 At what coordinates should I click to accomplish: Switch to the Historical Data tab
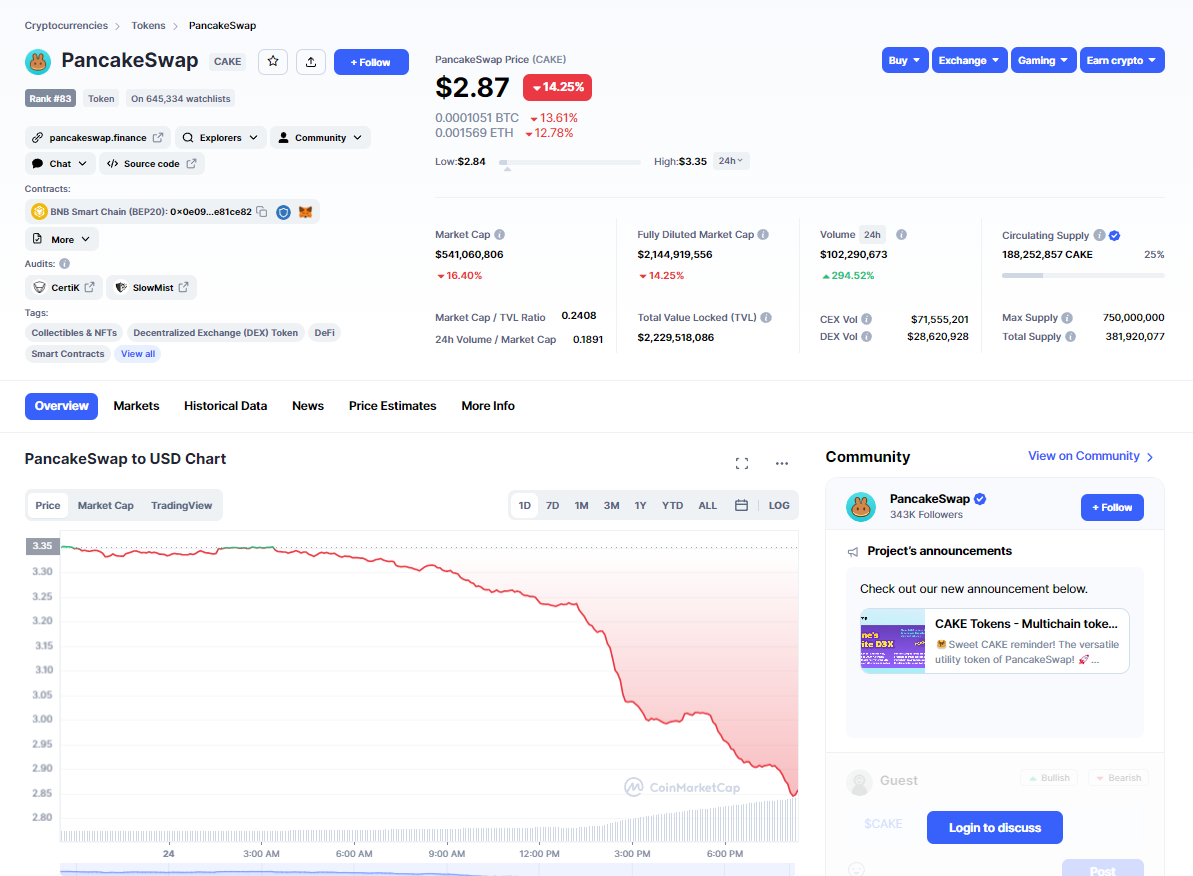coord(225,406)
